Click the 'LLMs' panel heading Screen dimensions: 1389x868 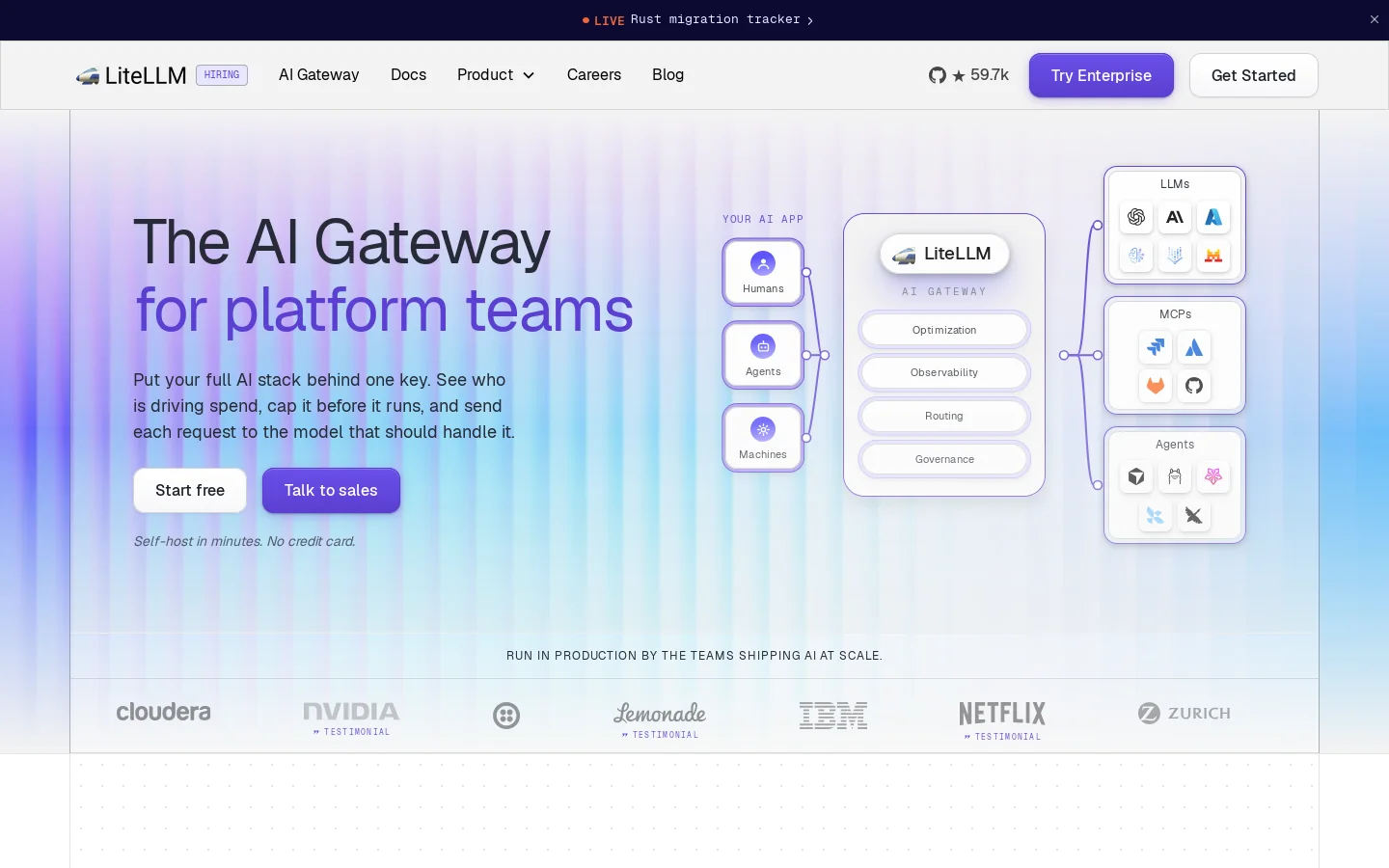pos(1175,183)
